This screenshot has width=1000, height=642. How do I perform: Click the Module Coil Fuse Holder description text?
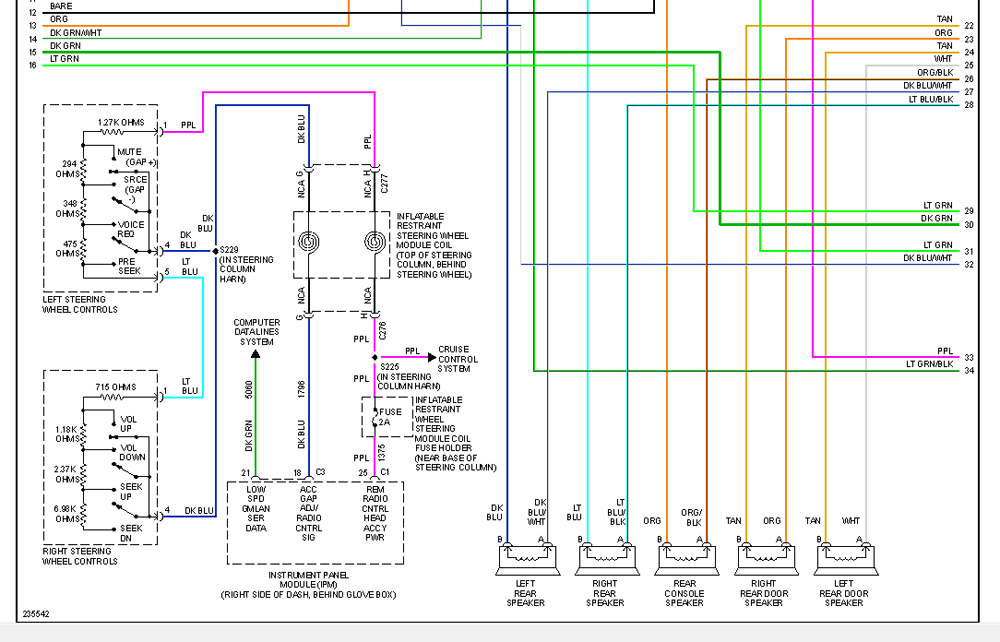[x=455, y=434]
